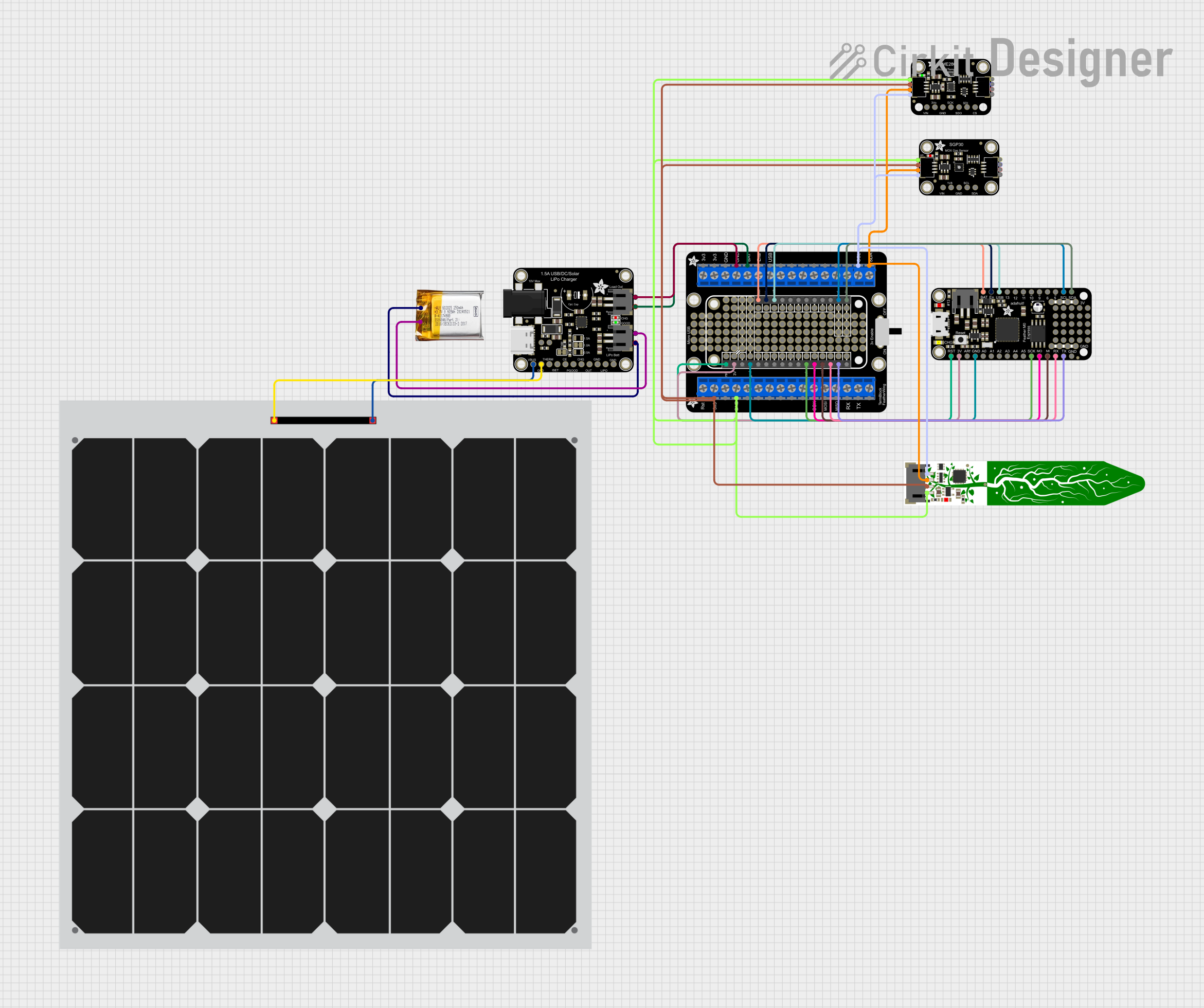Click the '1.5A USB/DC/Solar' charger title text
1204x1008 pixels.
[x=560, y=274]
